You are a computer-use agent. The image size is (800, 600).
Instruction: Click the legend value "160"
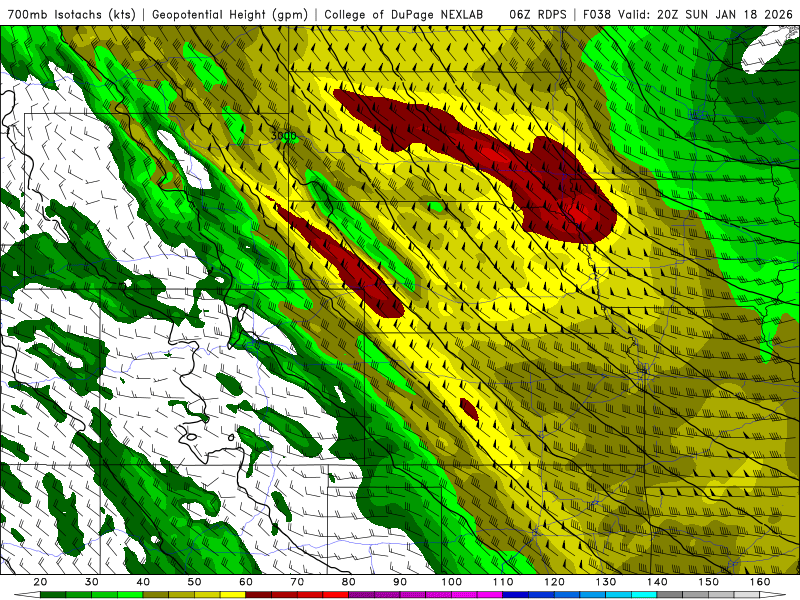[760, 582]
